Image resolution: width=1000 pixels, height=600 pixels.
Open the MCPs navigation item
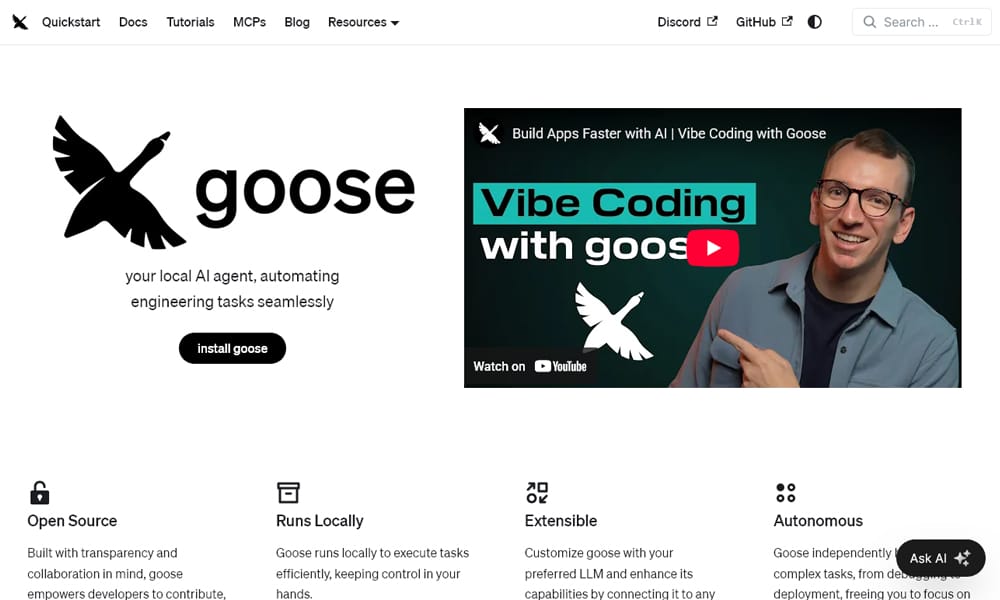point(249,21)
